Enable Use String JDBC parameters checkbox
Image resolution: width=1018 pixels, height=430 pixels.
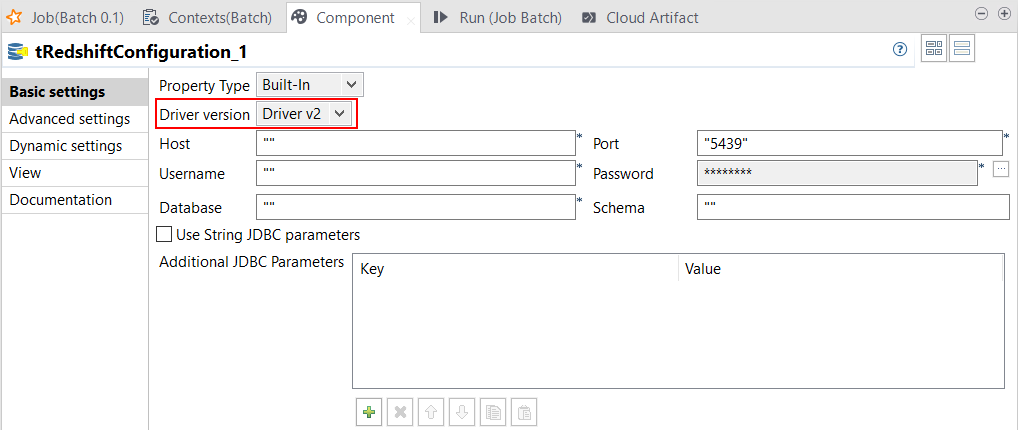point(165,235)
